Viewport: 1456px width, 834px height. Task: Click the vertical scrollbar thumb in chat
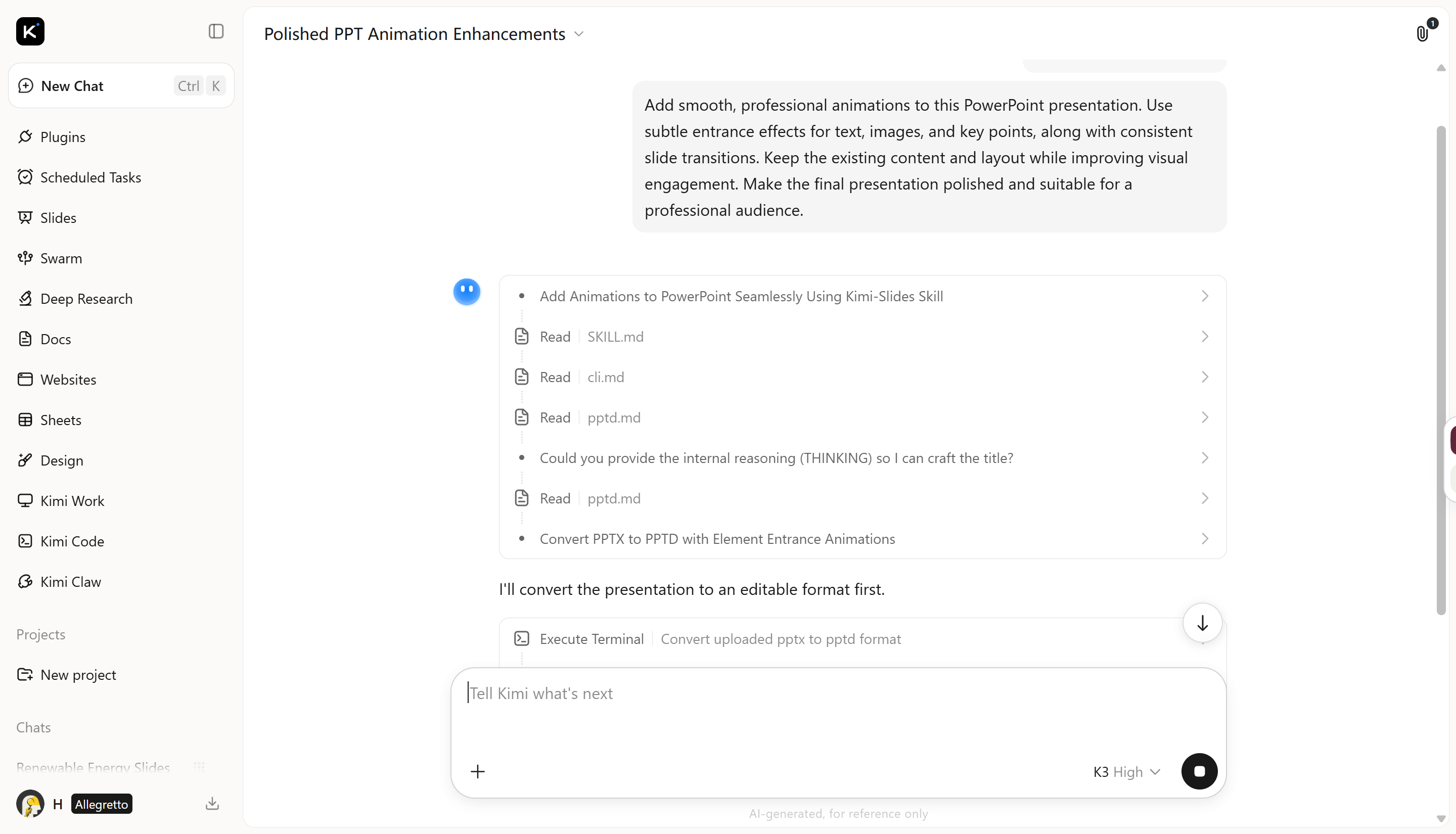[1441, 370]
